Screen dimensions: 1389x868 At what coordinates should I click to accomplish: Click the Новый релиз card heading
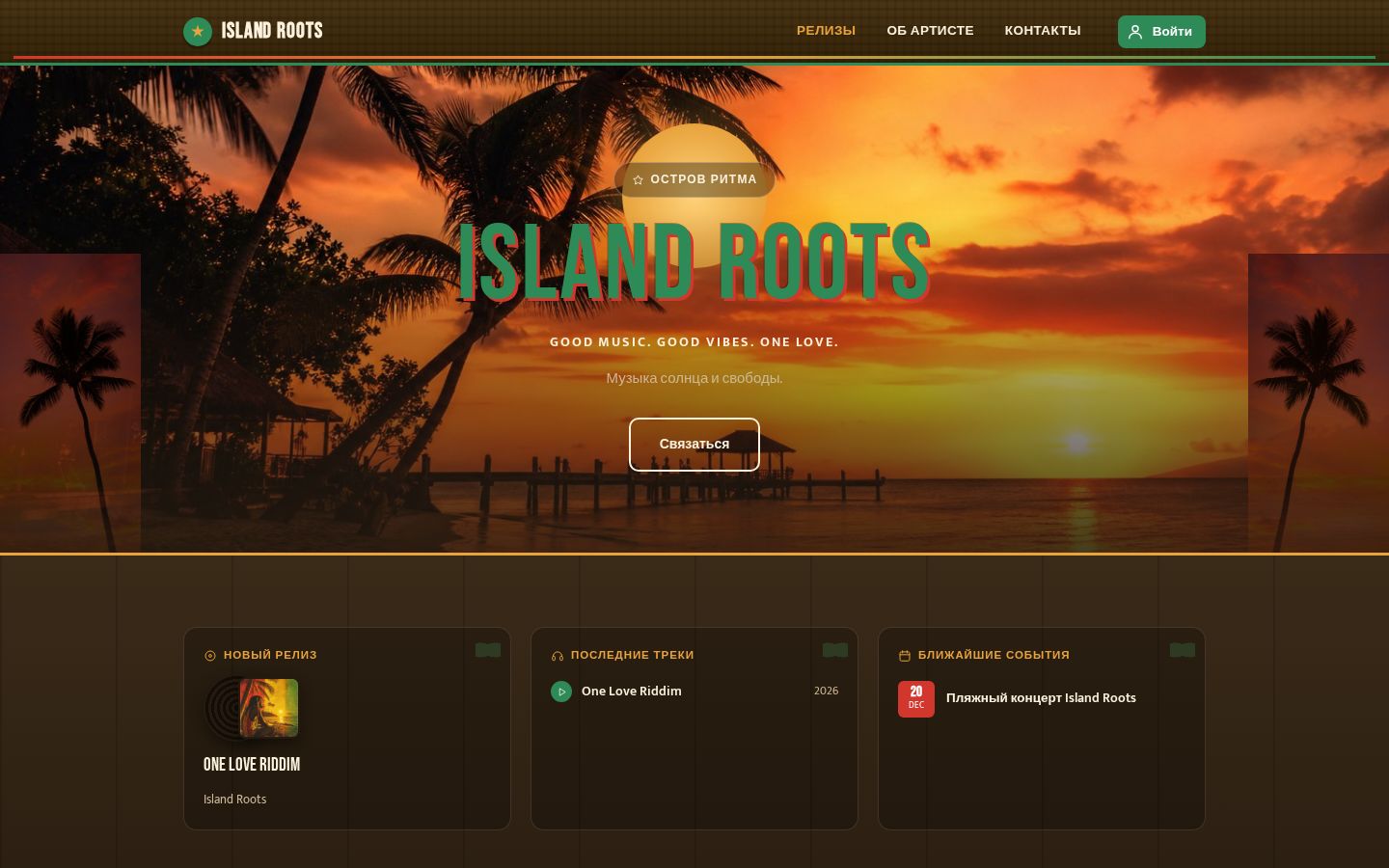point(270,656)
